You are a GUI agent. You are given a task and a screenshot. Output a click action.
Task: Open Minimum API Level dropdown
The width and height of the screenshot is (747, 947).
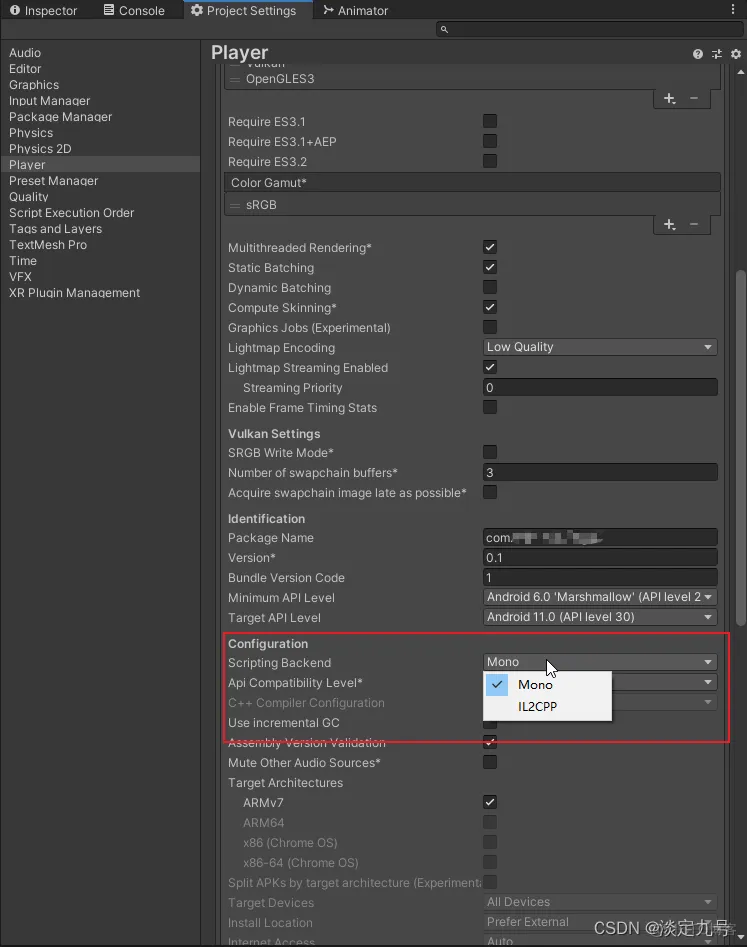600,597
